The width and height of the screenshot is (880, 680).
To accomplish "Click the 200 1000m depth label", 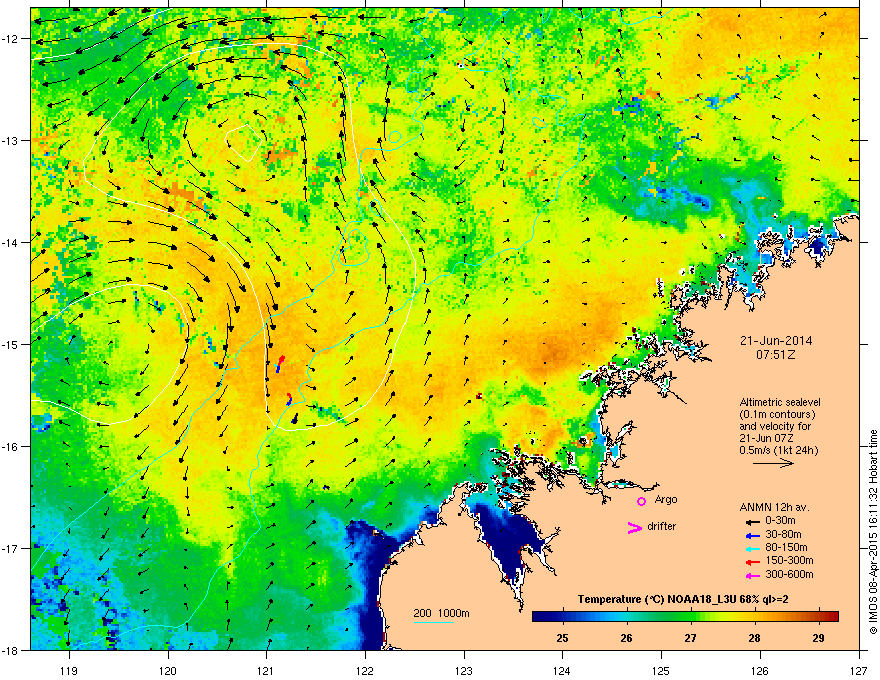I will click(441, 613).
